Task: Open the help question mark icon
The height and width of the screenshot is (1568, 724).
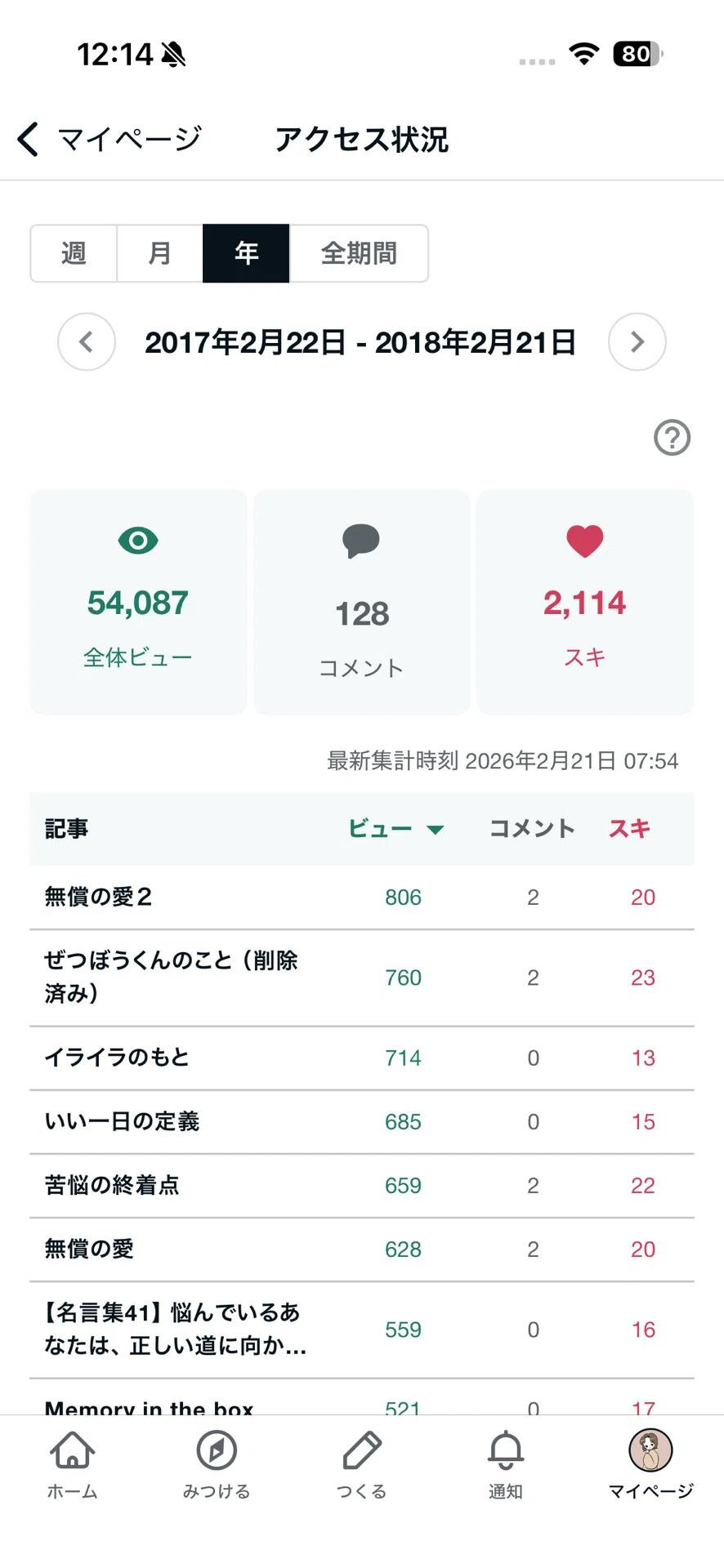Action: pyautogui.click(x=672, y=438)
